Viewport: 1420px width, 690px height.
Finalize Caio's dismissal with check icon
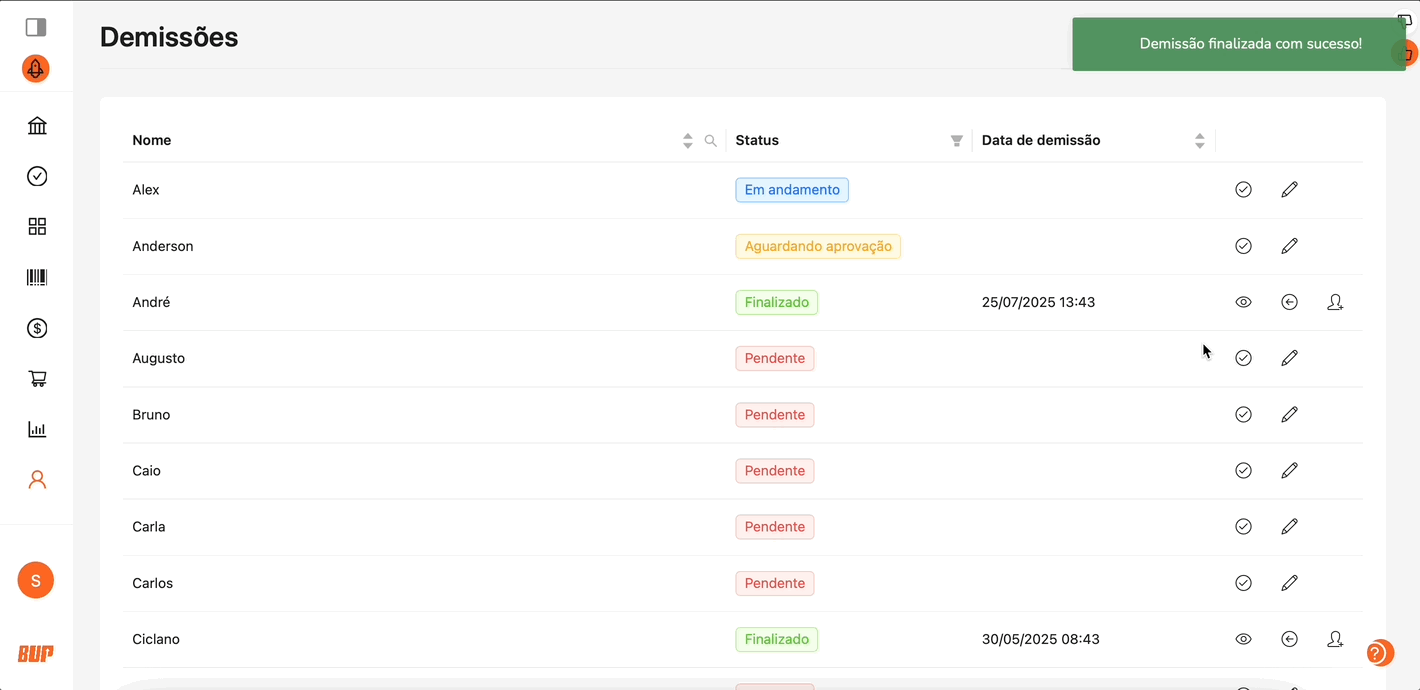1243,470
